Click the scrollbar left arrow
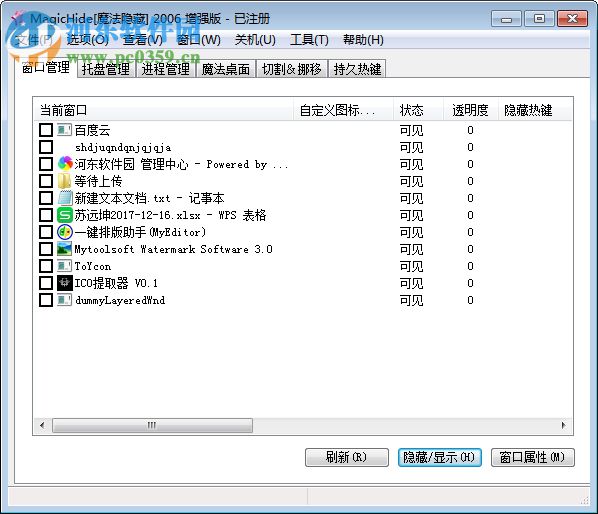 pos(42,425)
